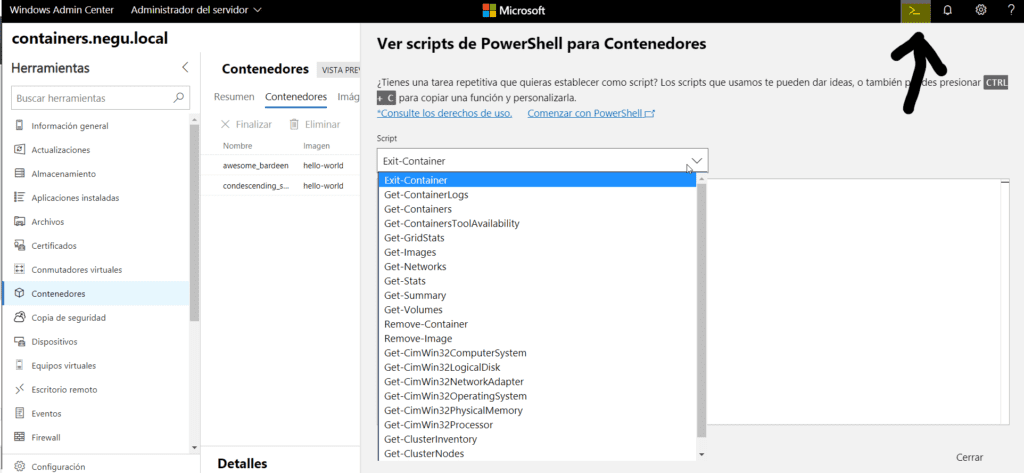Viewport: 1024px width, 473px height.
Task: Open the Consulte los derechos de uso link
Action: (444, 113)
